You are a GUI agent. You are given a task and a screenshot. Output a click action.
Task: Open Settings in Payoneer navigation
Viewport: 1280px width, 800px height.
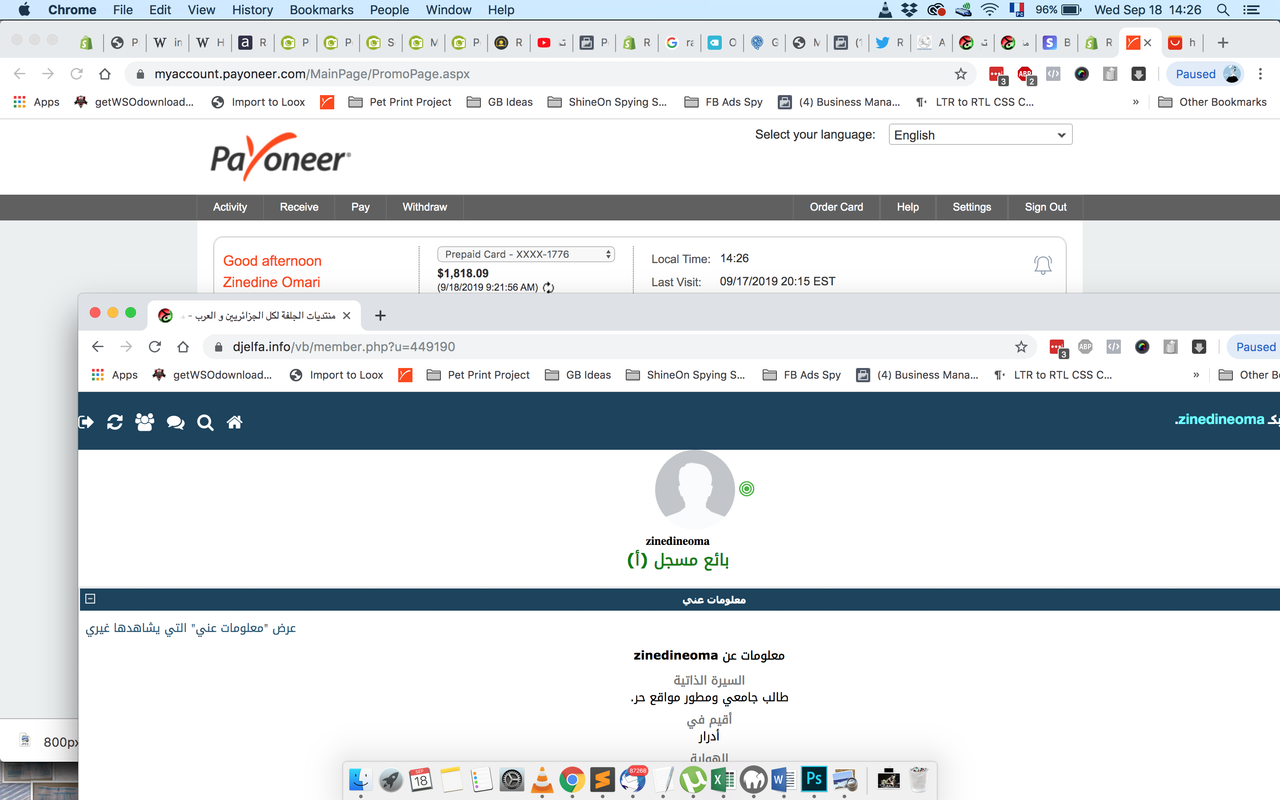[972, 207]
